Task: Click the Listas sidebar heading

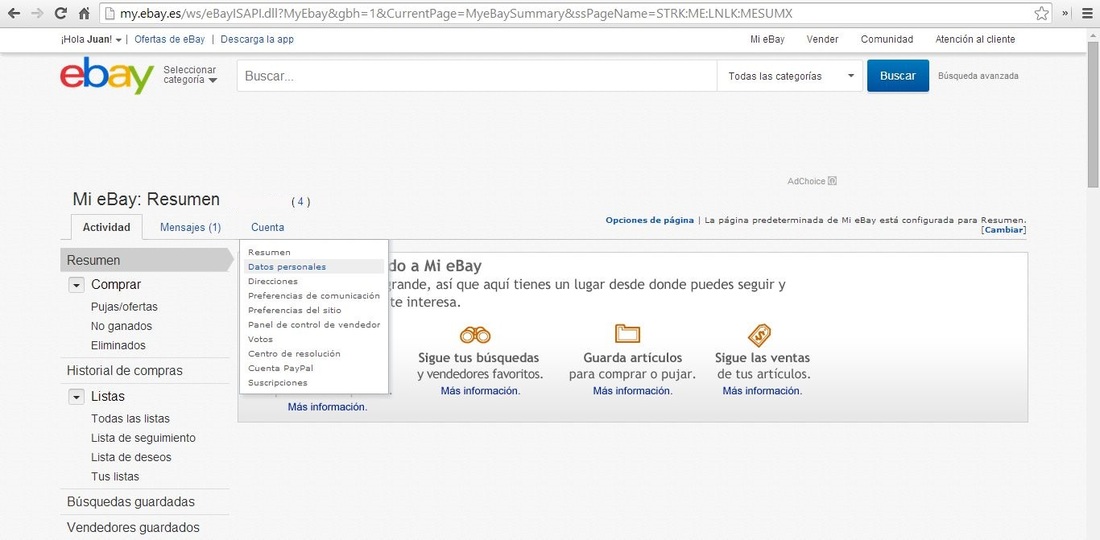Action: click(x=107, y=397)
